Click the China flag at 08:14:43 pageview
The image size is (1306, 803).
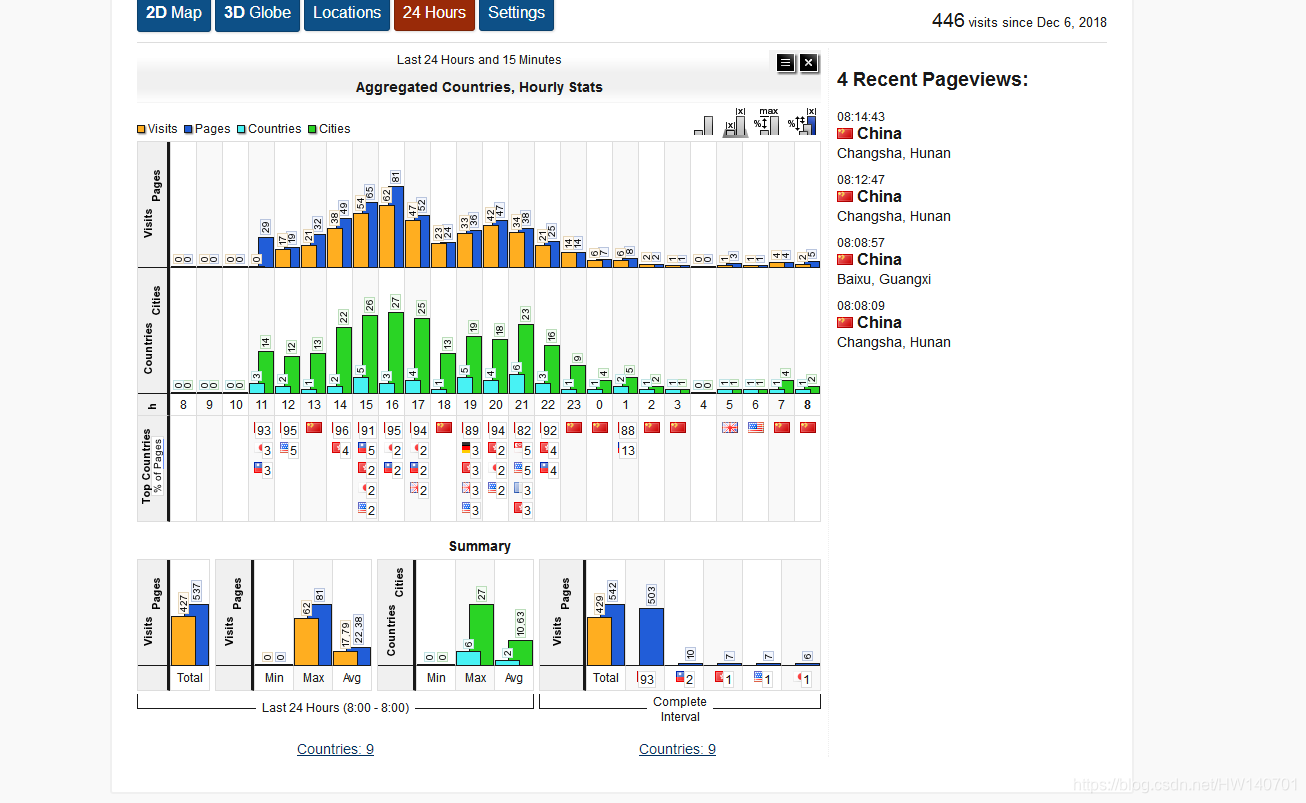tap(845, 134)
